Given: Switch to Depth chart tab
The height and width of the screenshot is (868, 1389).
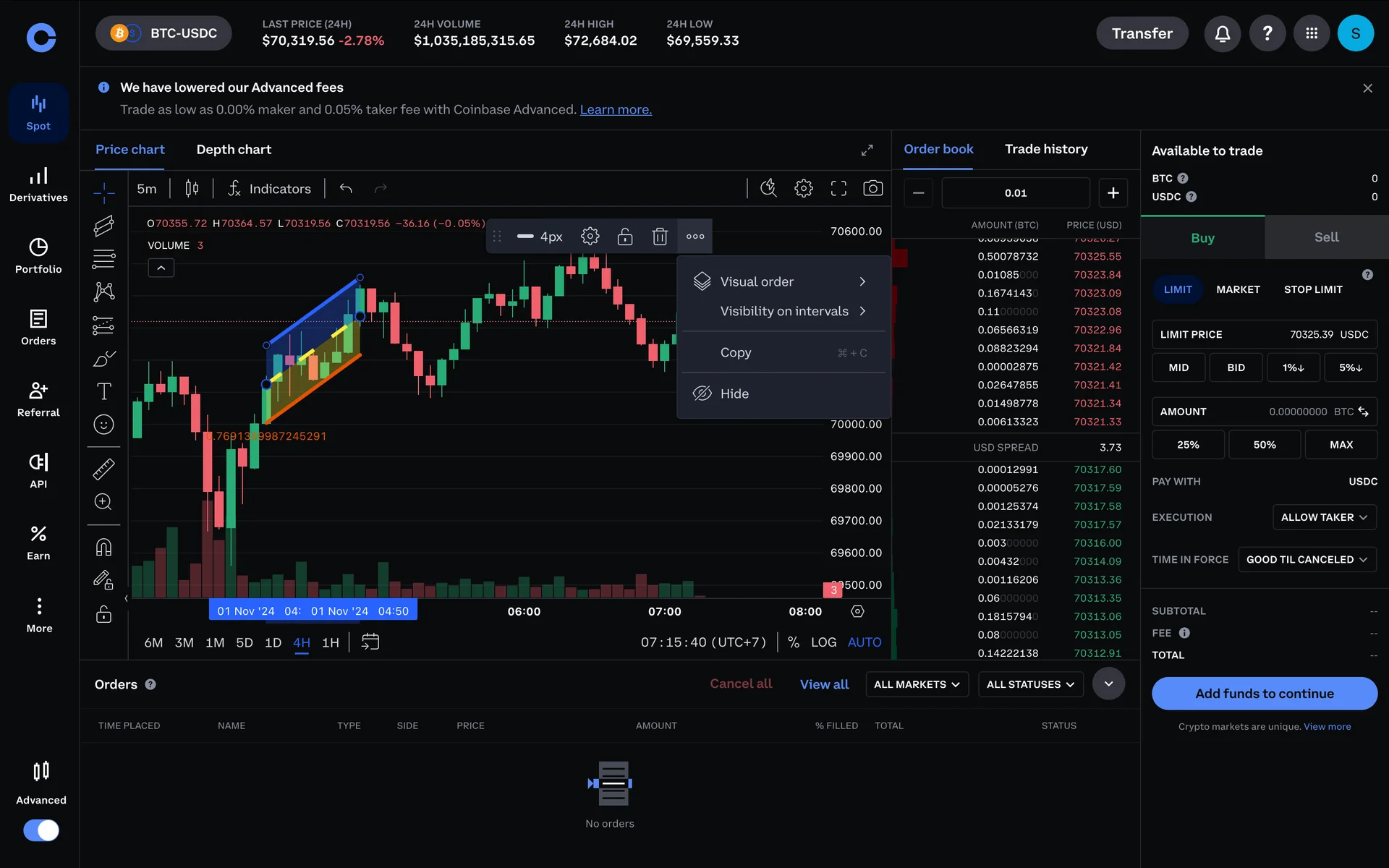Looking at the screenshot, I should [234, 150].
